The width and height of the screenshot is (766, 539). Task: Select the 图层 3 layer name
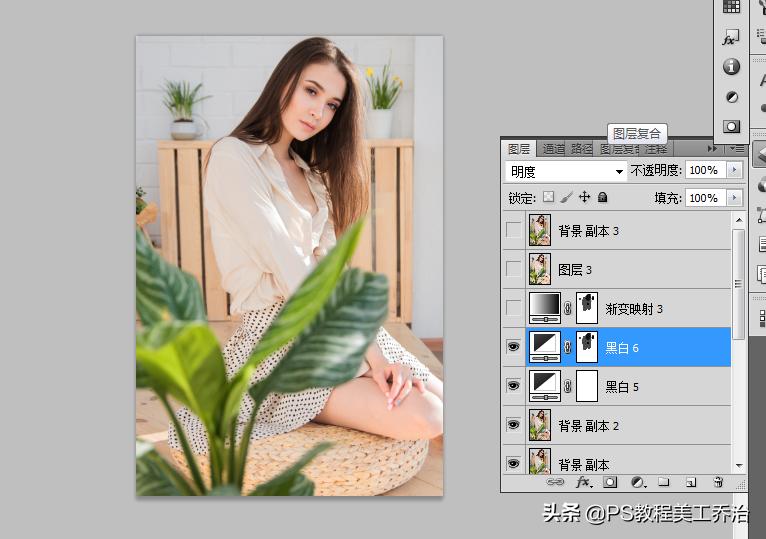tap(574, 270)
